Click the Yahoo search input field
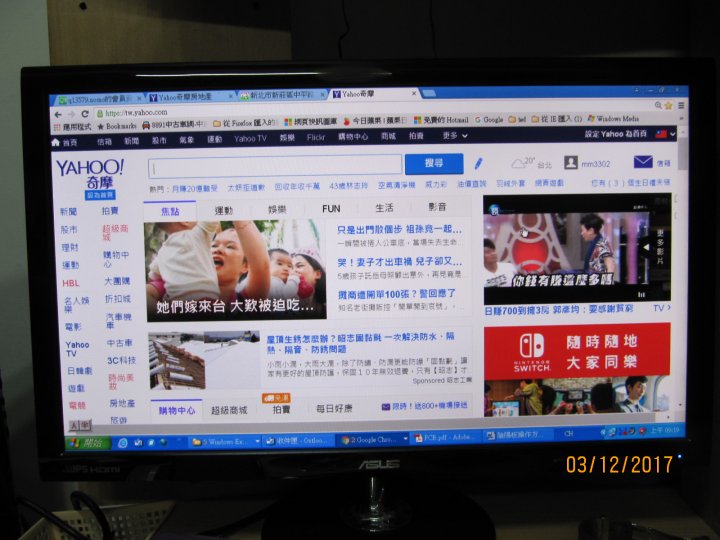Viewport: 720px width, 540px height. [275, 166]
